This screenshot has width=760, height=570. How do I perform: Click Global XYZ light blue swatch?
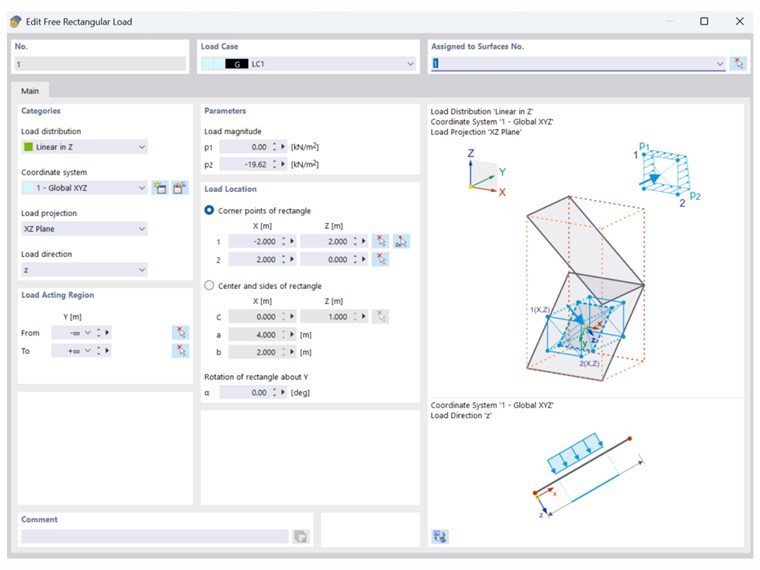29,188
